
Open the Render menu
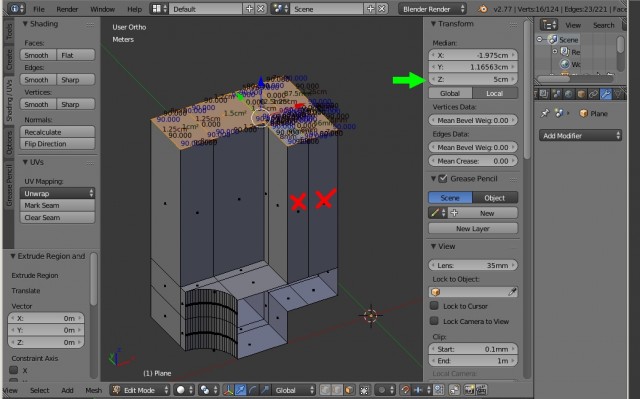(x=67, y=9)
